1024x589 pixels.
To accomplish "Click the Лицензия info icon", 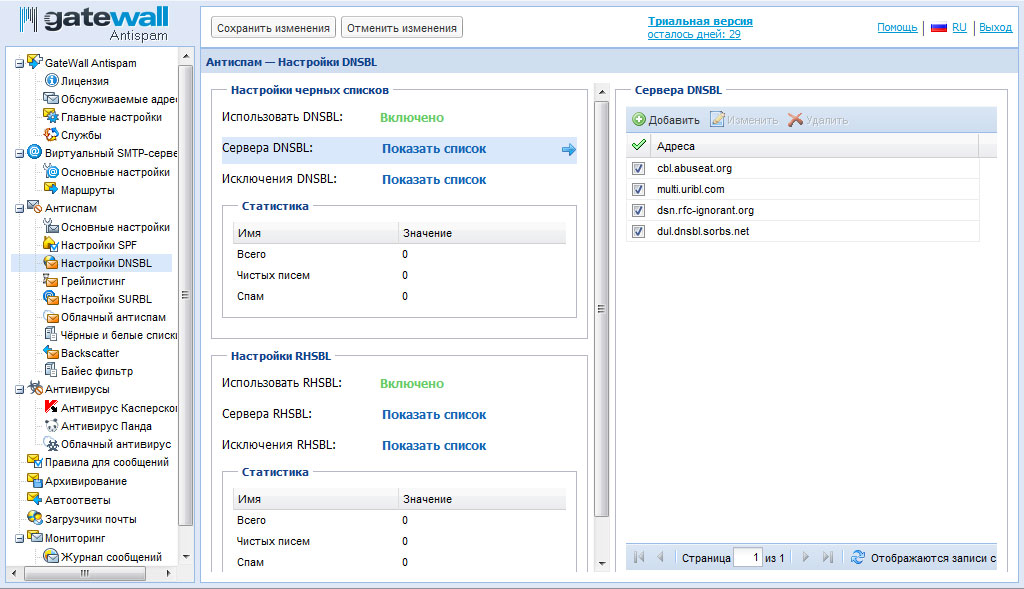I will click(x=51, y=80).
